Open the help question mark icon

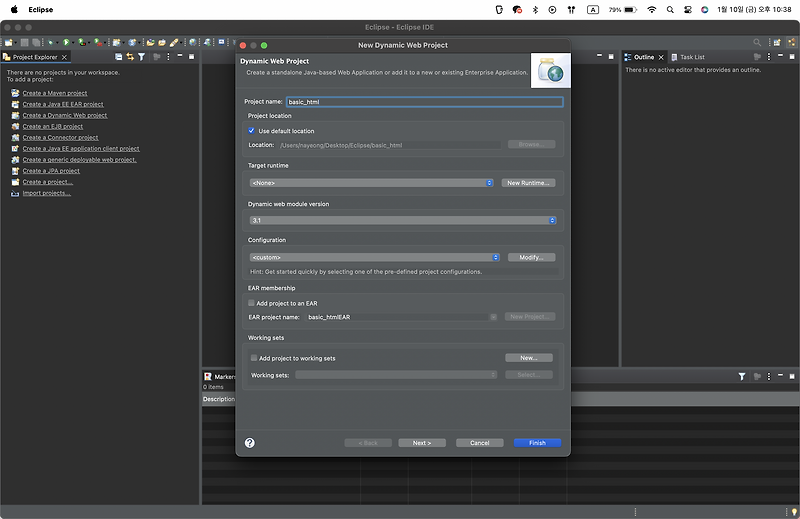[x=249, y=442]
